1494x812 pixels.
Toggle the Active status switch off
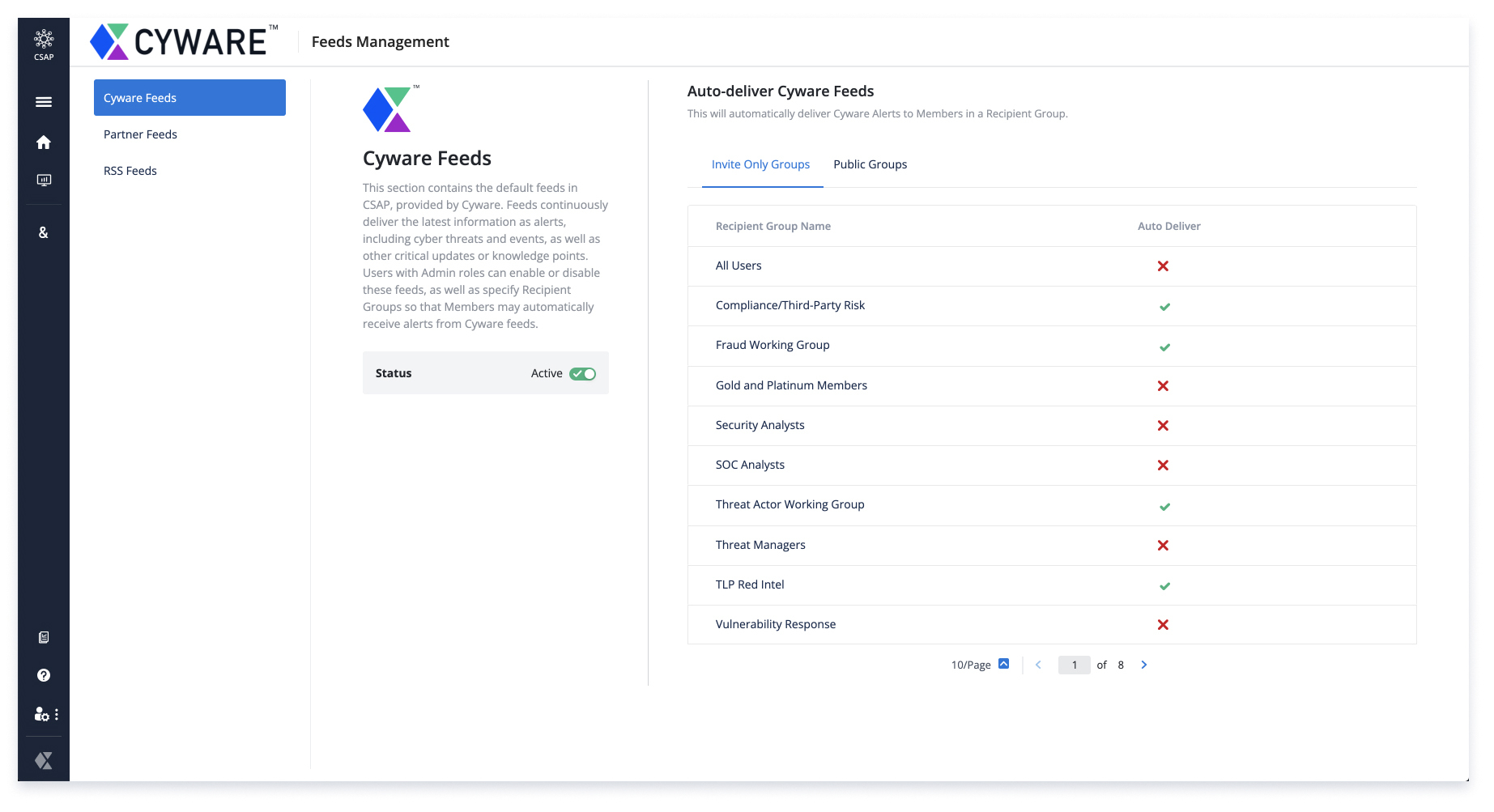click(x=582, y=373)
